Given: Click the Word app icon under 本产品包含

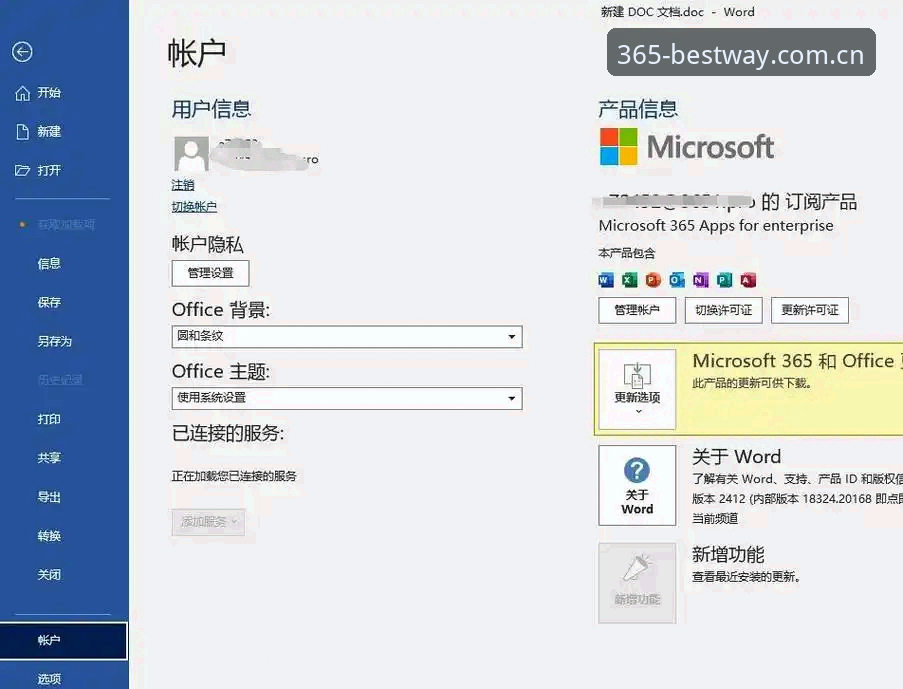Looking at the screenshot, I should click(x=606, y=280).
